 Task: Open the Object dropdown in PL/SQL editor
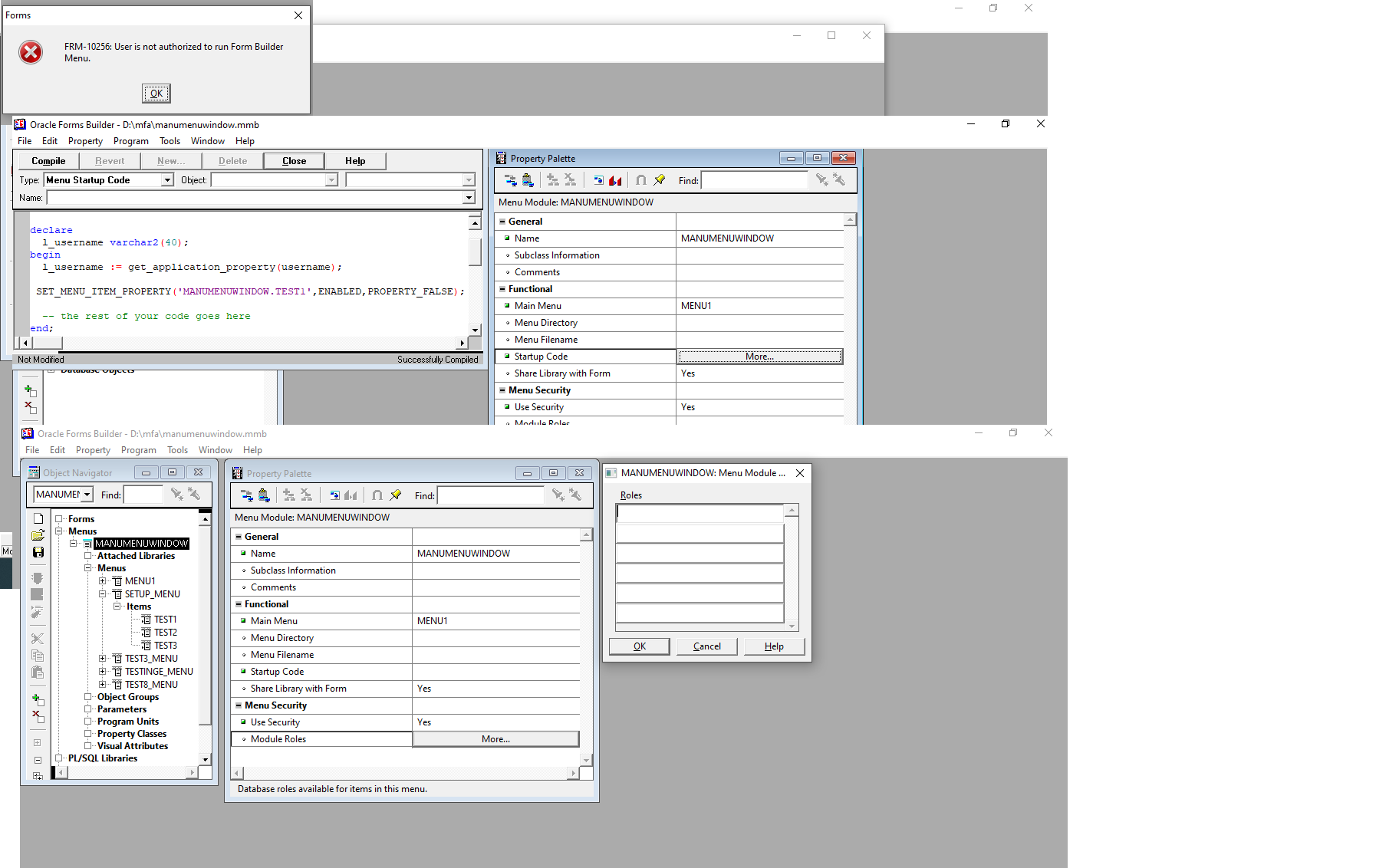point(331,180)
